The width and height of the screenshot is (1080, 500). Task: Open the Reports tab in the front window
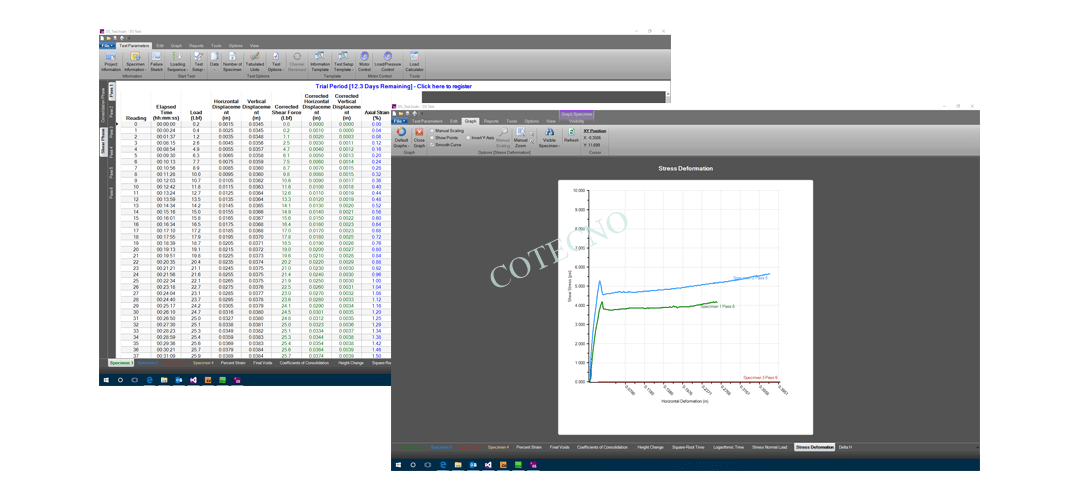point(491,121)
